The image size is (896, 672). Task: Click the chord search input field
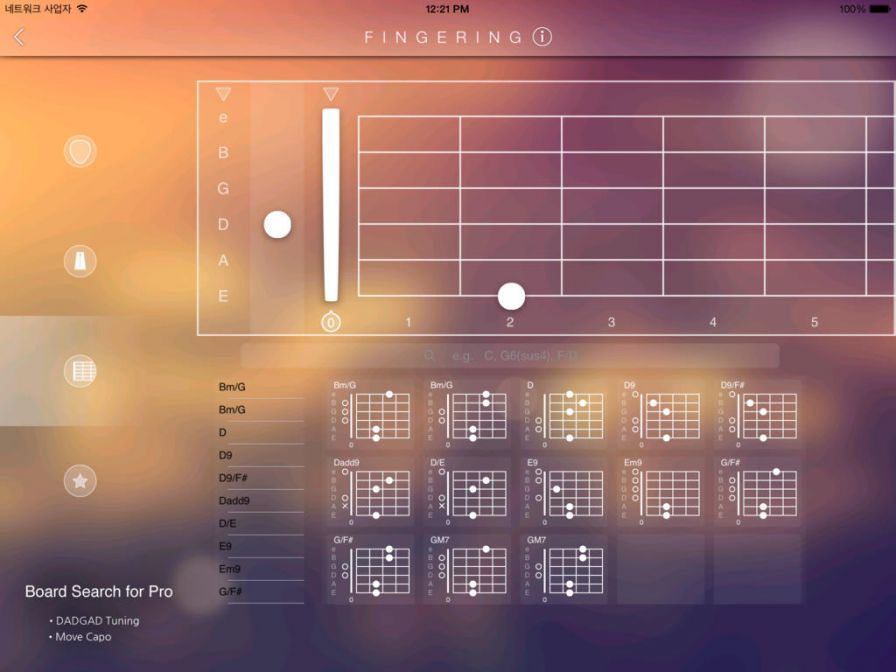pyautogui.click(x=510, y=356)
